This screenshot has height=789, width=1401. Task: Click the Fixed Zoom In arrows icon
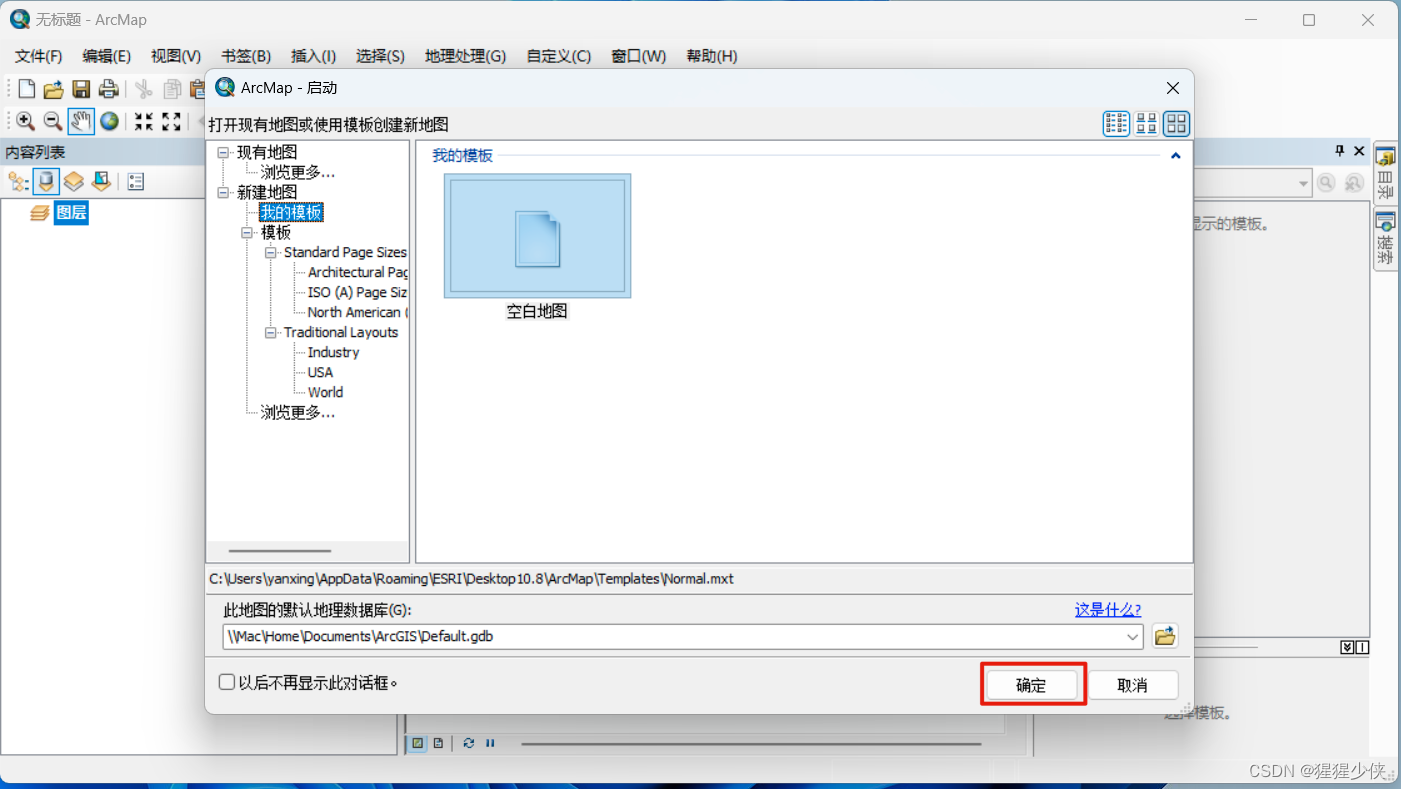point(144,121)
